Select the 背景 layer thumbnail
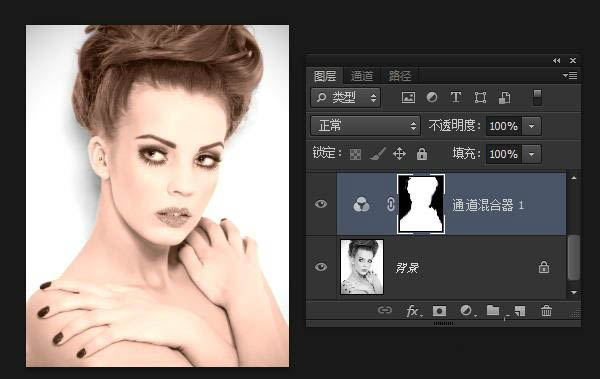The width and height of the screenshot is (600, 379). [x=362, y=267]
